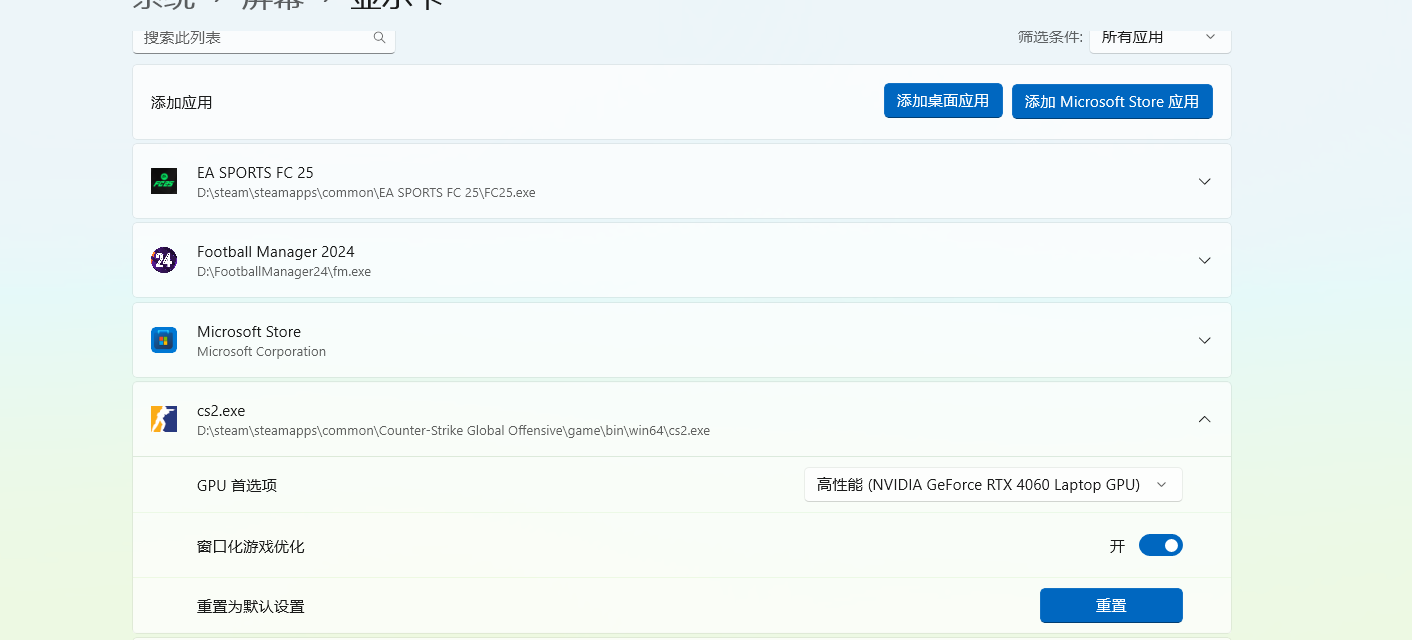
Task: Open the GPU 首选项 dropdown
Action: (x=993, y=485)
